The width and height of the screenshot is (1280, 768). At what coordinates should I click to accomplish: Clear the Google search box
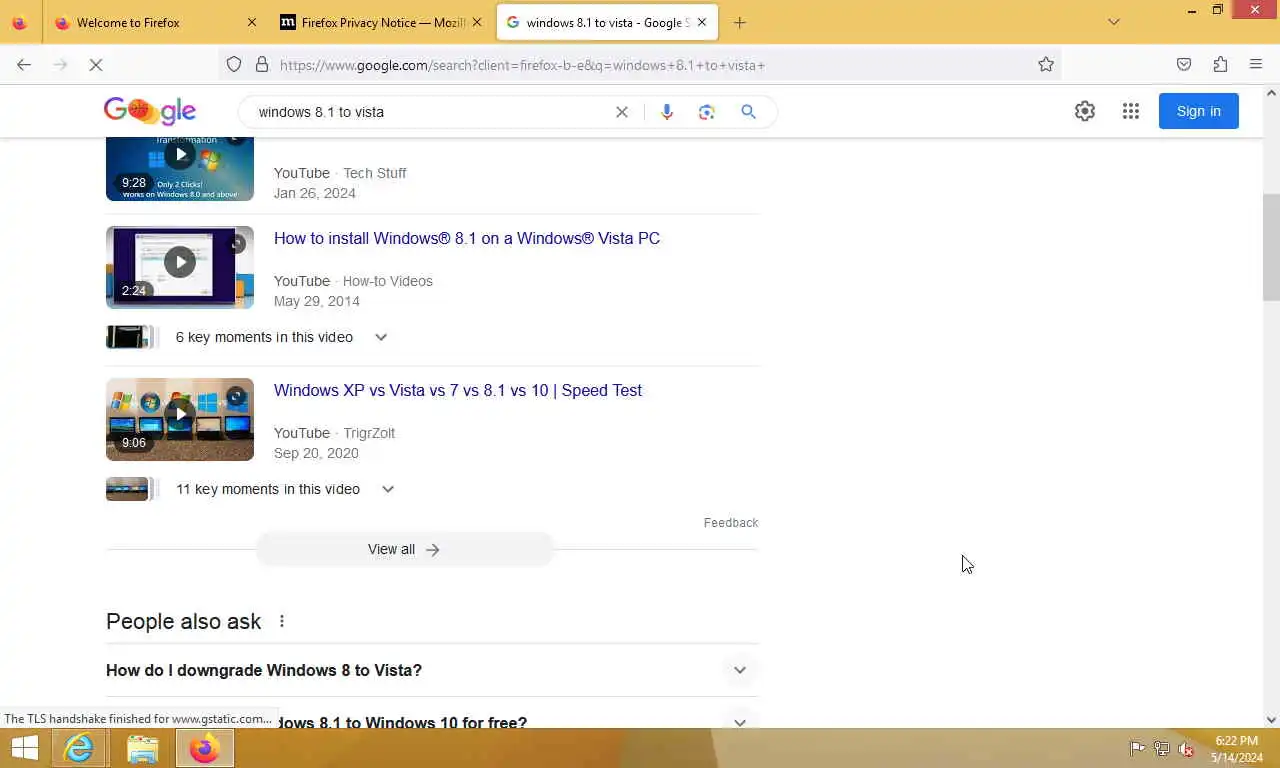(x=622, y=112)
